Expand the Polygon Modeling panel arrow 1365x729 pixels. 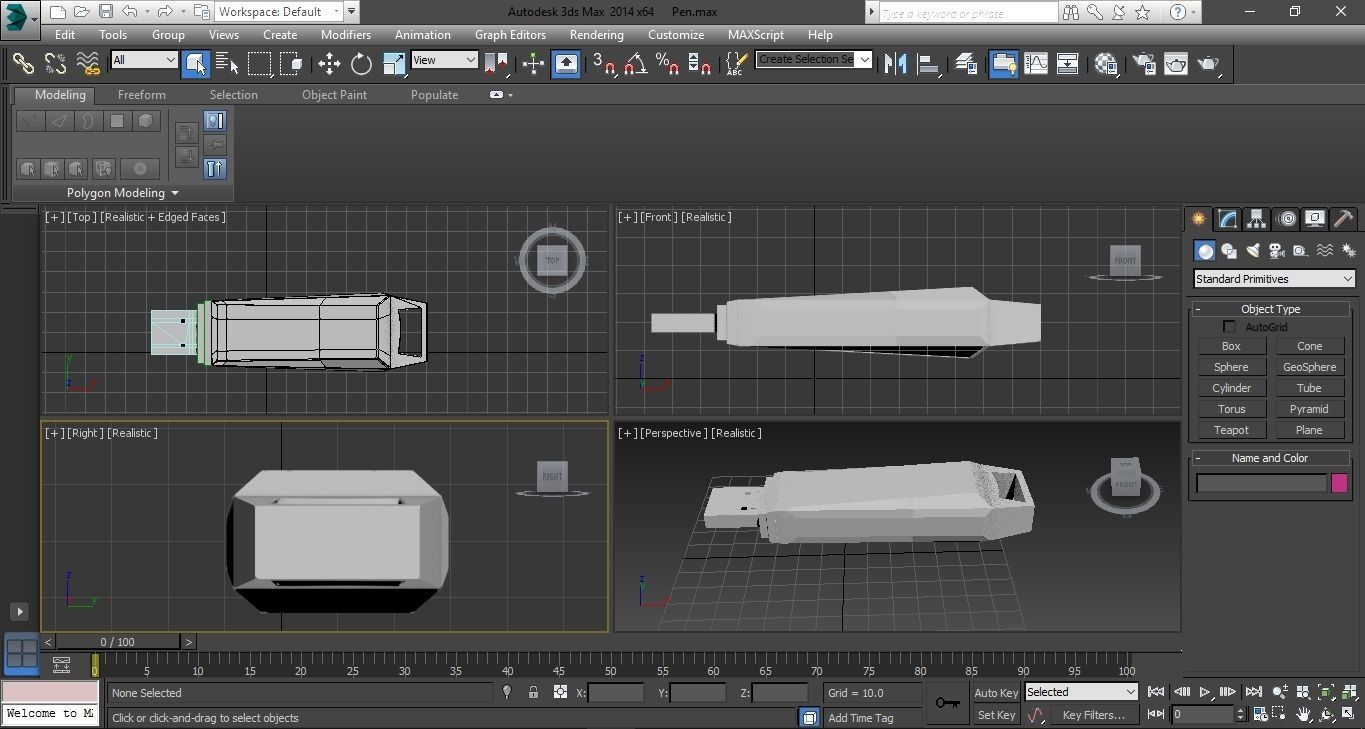click(x=175, y=193)
